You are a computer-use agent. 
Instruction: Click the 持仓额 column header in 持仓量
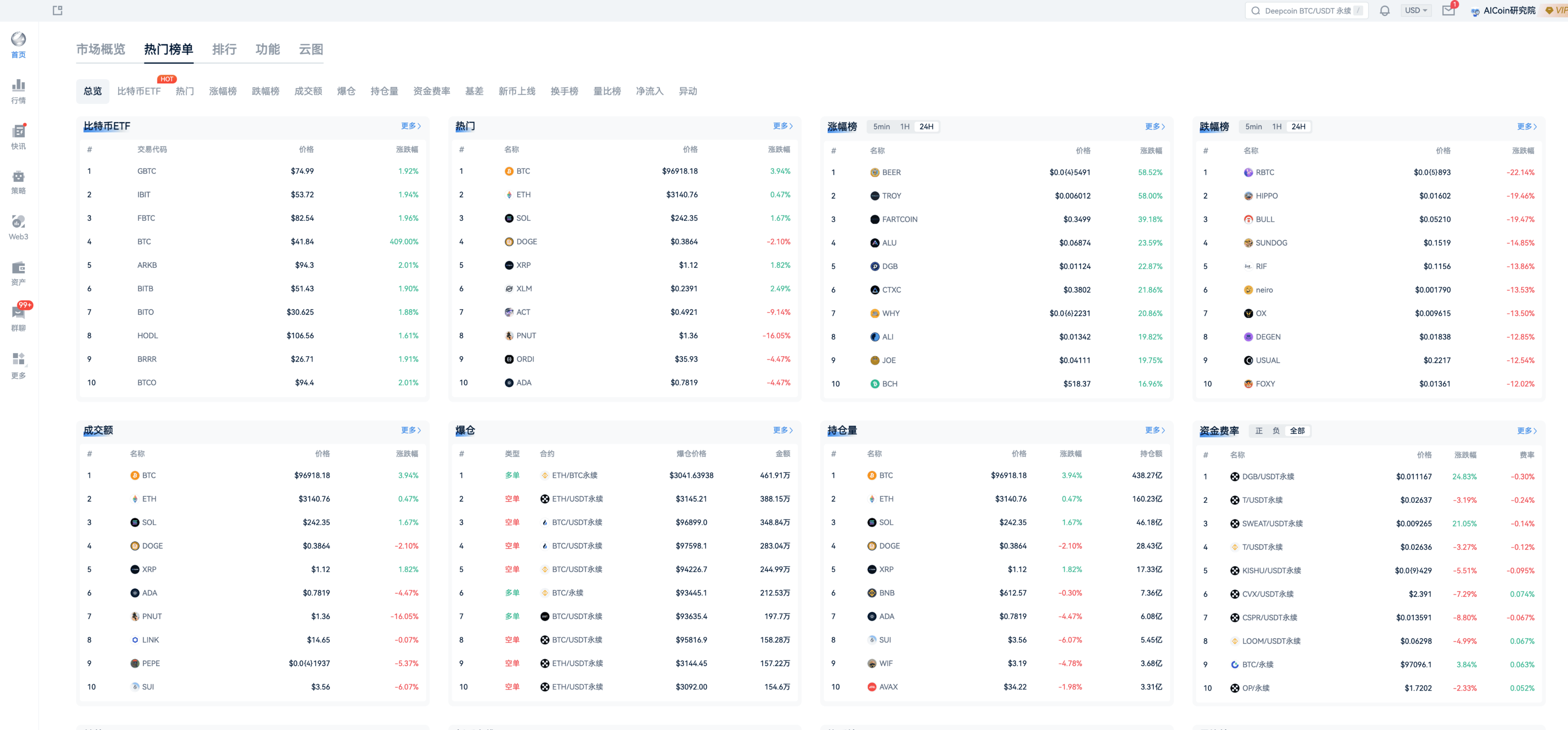pos(1150,454)
